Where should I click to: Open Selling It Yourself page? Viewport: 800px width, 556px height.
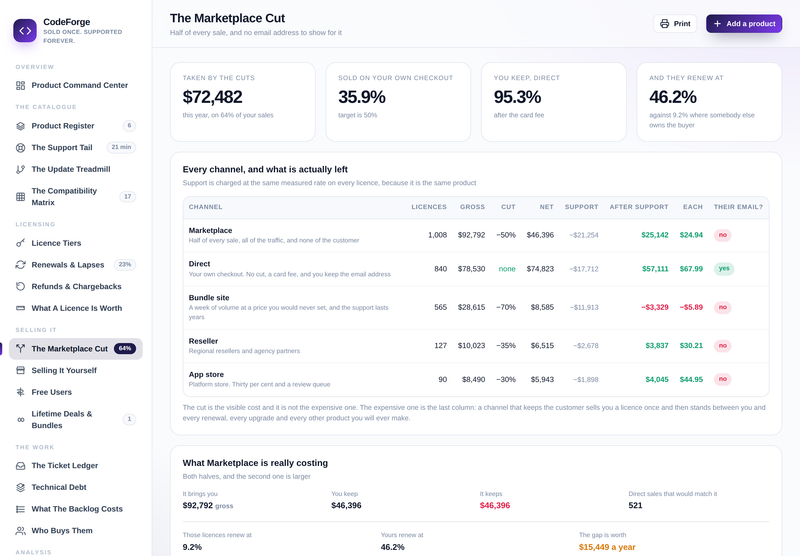point(76,370)
